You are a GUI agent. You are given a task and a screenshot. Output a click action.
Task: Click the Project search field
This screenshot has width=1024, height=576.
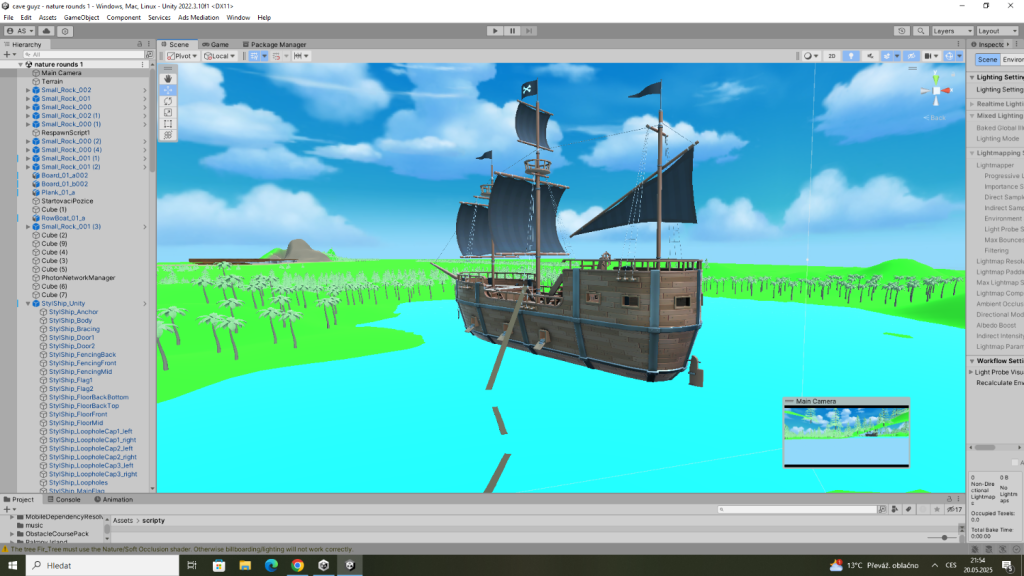pyautogui.click(x=797, y=509)
